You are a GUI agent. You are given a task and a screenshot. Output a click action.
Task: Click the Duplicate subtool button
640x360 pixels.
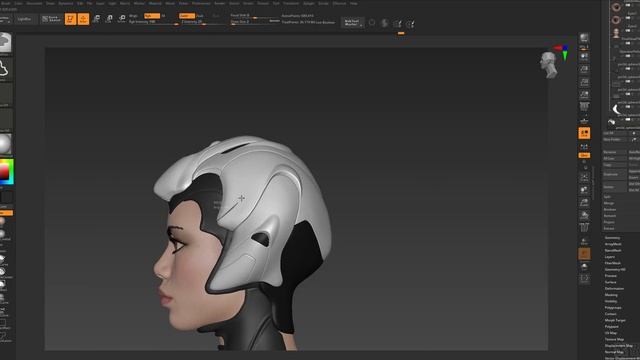click(614, 174)
